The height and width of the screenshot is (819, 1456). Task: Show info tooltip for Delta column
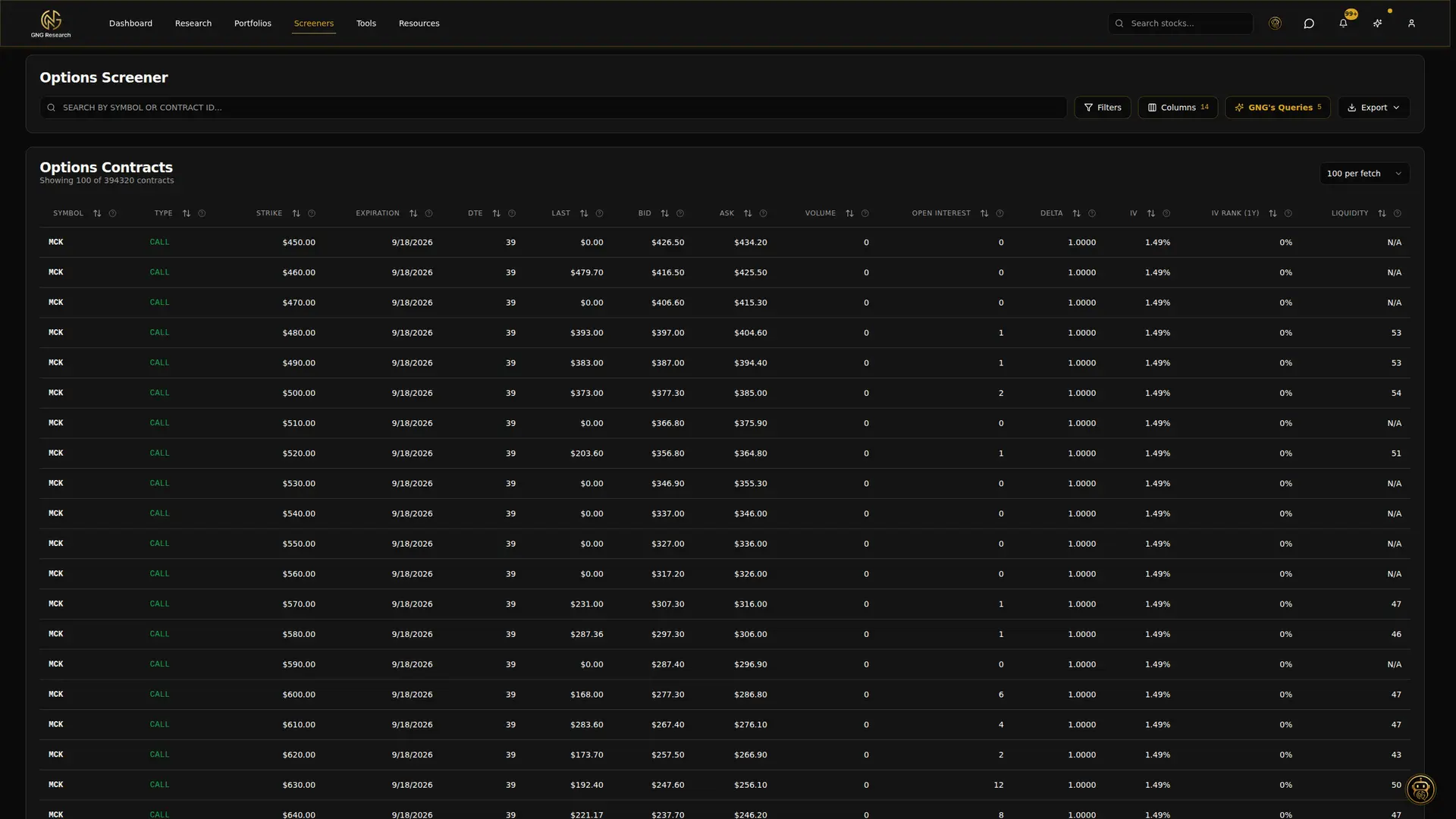[x=1092, y=214]
